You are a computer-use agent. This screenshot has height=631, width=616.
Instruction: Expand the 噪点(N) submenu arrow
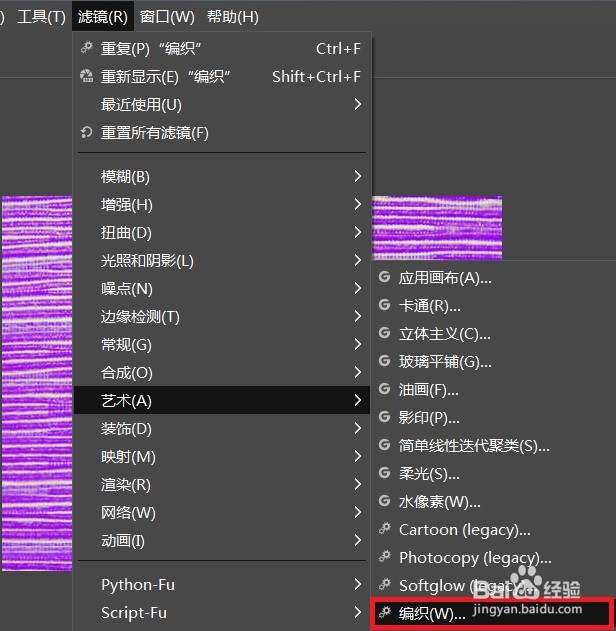(358, 288)
